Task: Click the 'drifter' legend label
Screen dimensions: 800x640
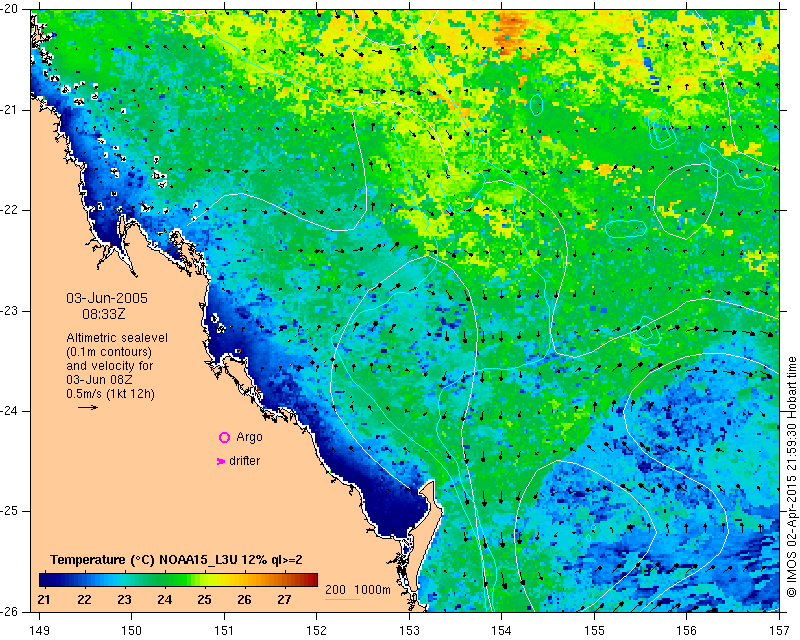Action: tap(244, 461)
